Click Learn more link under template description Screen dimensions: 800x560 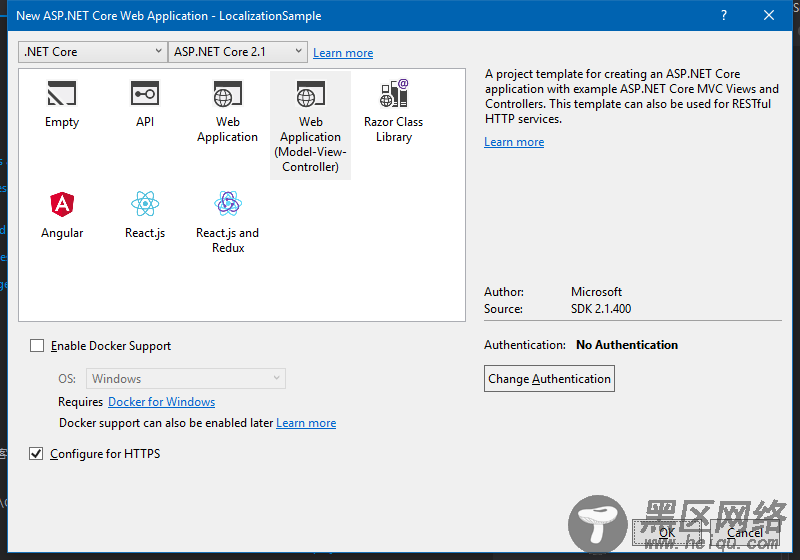(x=514, y=142)
